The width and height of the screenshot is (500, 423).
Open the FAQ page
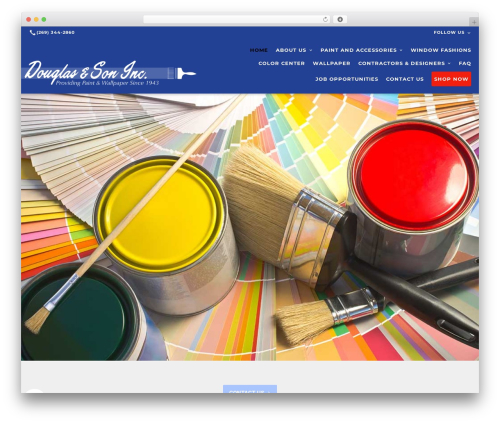[x=465, y=63]
